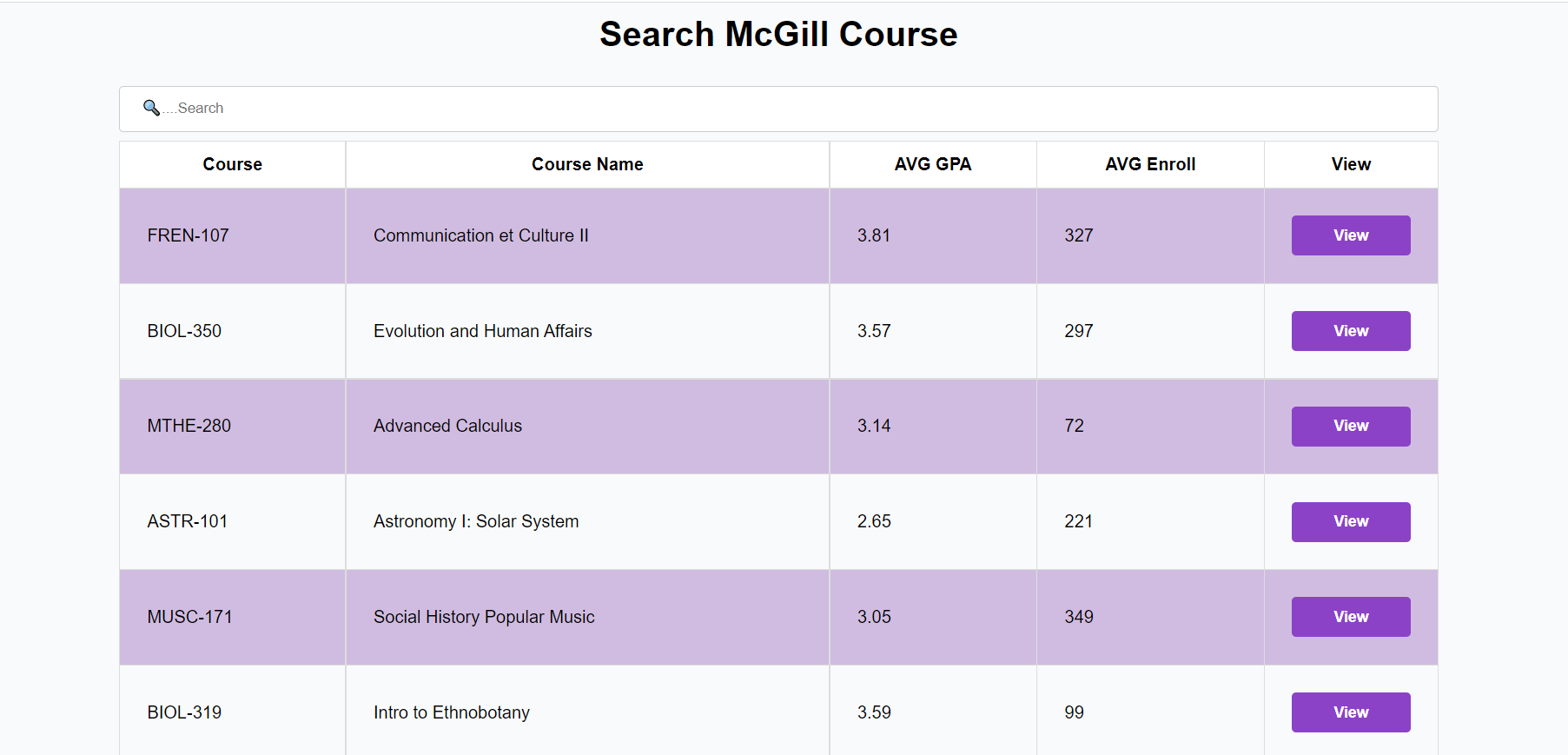Viewport: 1568px width, 755px height.
Task: Click the magnifying glass search icon
Action: 151,108
